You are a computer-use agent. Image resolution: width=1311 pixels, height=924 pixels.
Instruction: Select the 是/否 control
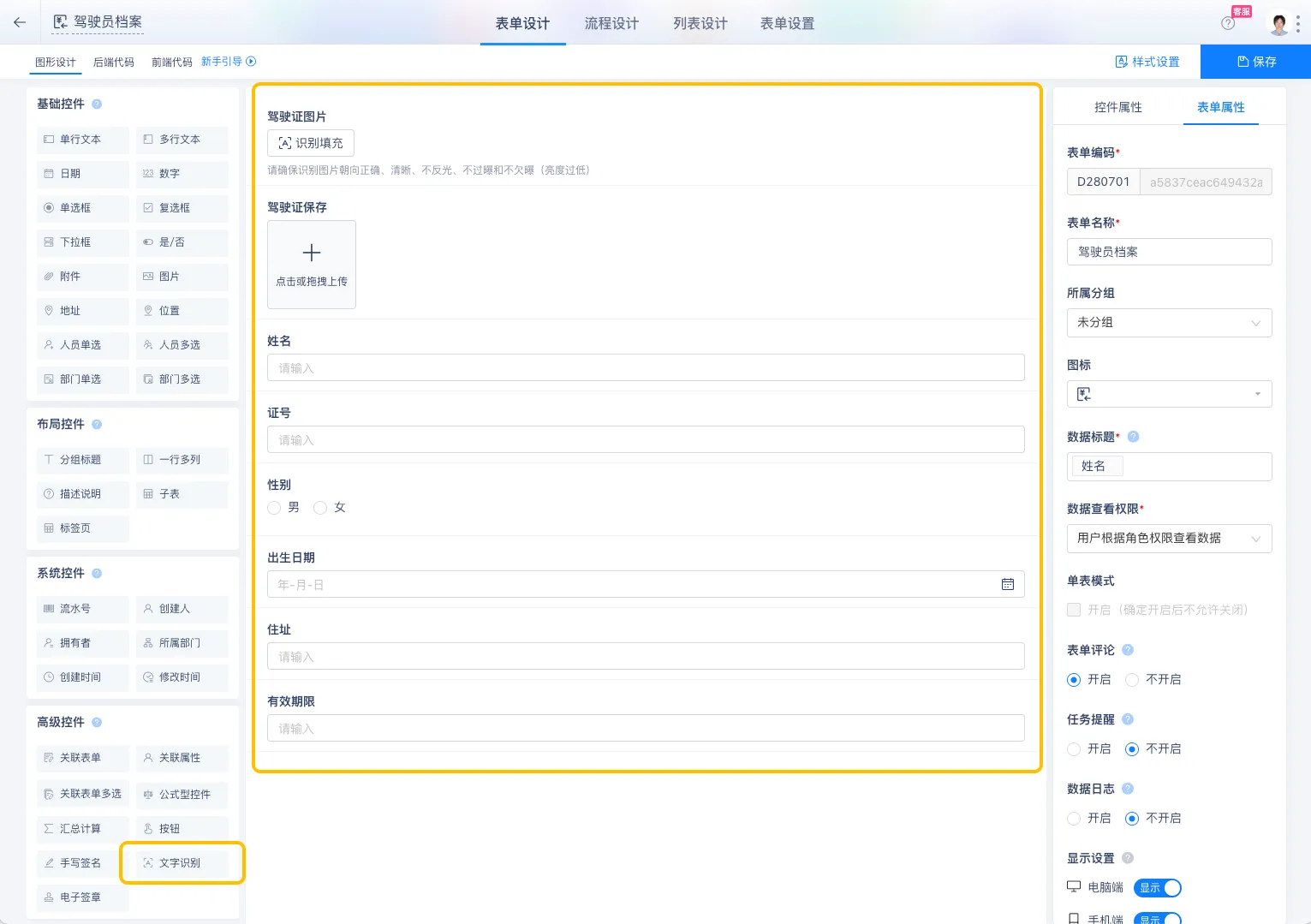coord(182,242)
